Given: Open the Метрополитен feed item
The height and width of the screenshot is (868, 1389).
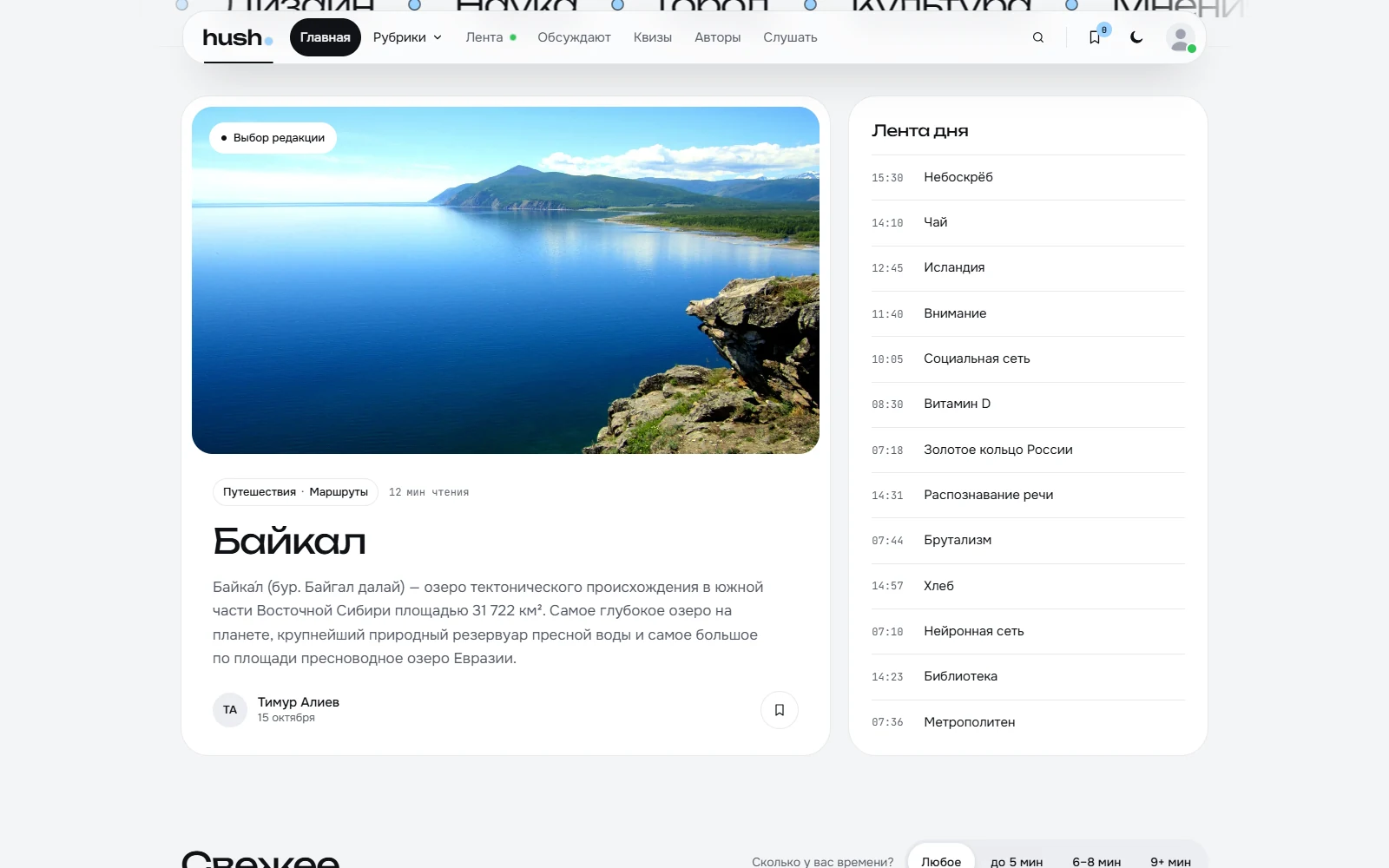Looking at the screenshot, I should [x=1028, y=722].
